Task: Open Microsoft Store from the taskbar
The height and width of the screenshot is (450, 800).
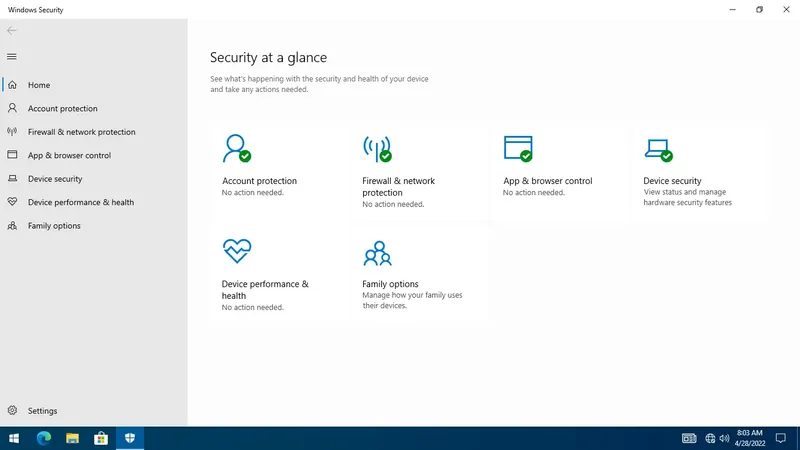Action: tap(101, 438)
